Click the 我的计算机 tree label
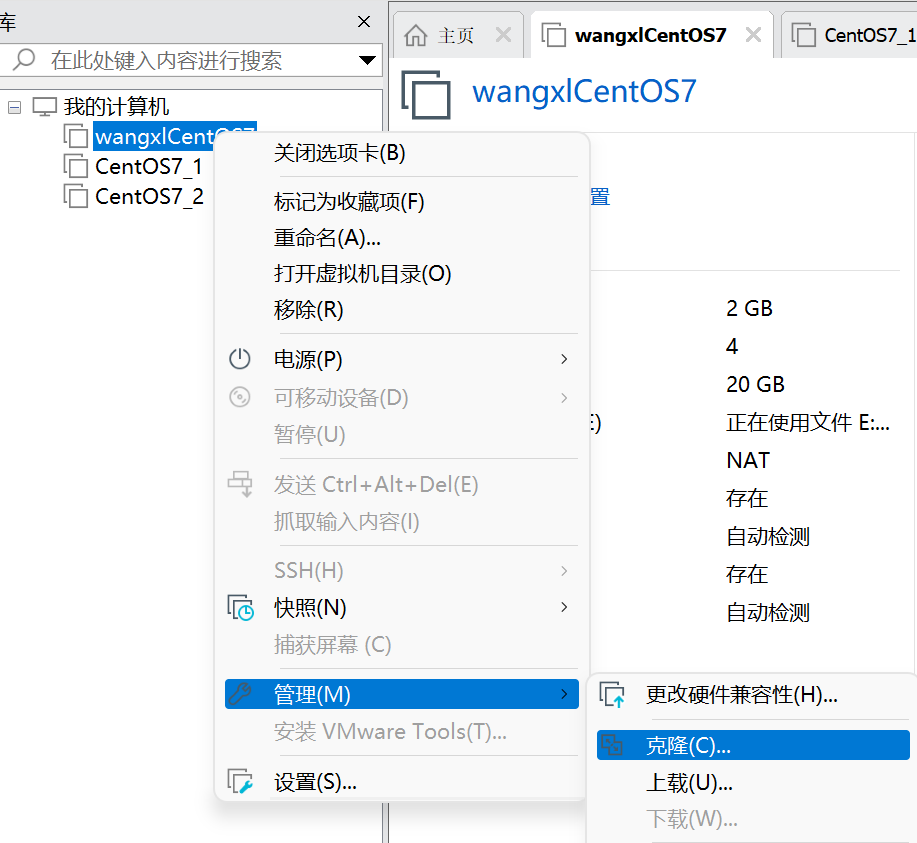917x843 pixels. (116, 106)
